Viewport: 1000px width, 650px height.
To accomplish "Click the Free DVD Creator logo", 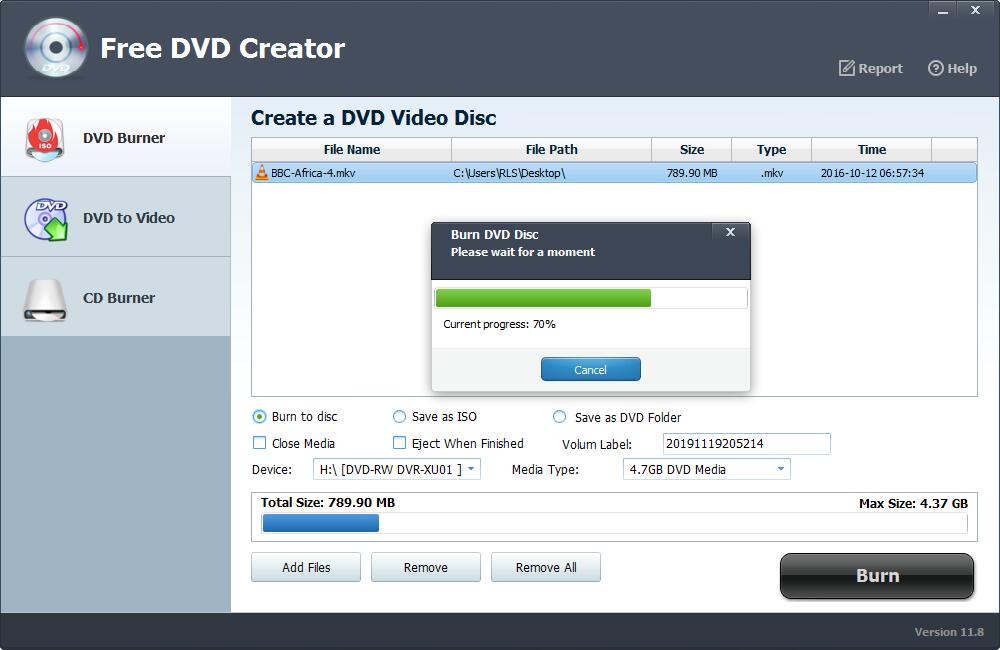I will 55,47.
